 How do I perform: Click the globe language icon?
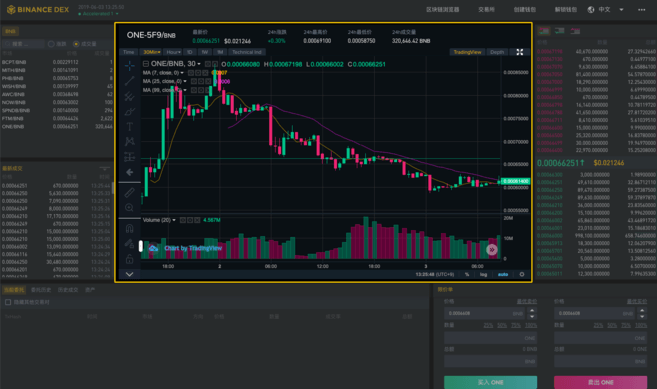click(591, 10)
